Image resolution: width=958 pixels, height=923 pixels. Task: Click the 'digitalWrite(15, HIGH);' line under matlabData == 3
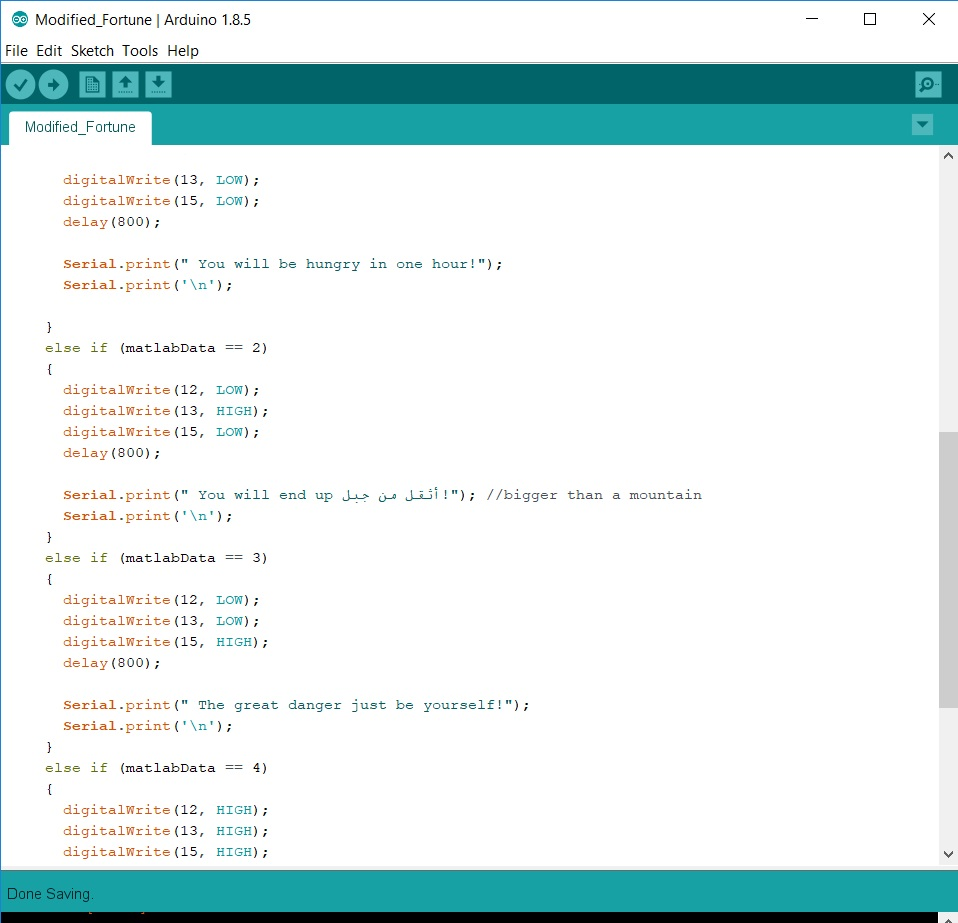(x=166, y=642)
